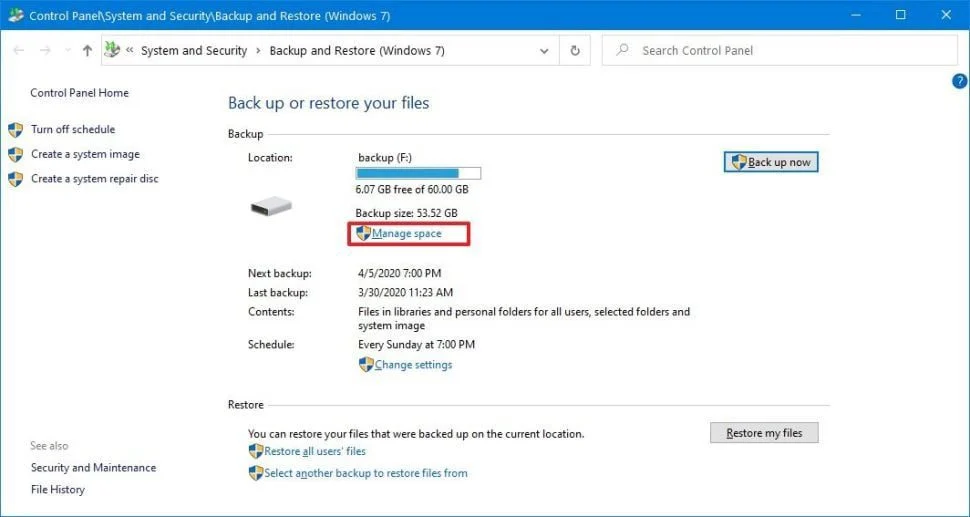Click the blue help question mark icon
The height and width of the screenshot is (517, 970).
click(x=959, y=82)
